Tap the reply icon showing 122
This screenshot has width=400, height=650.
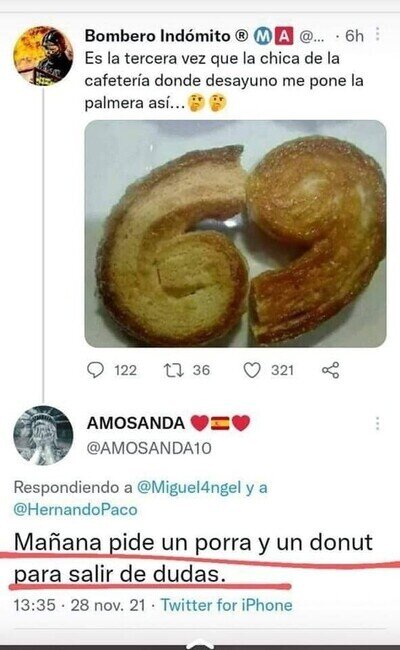click(95, 370)
